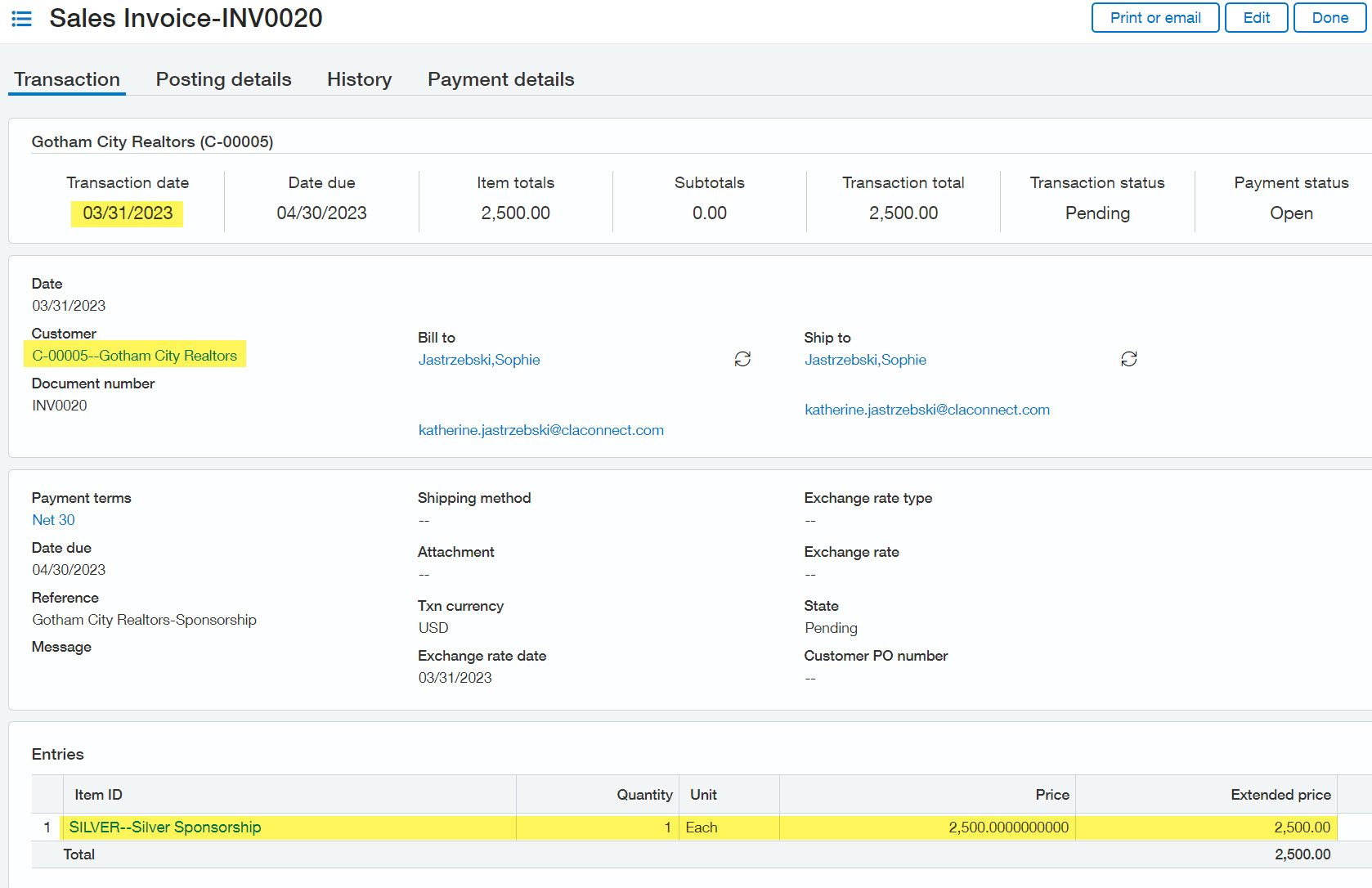Click the highlighted transaction date 03/31/2023

(128, 213)
